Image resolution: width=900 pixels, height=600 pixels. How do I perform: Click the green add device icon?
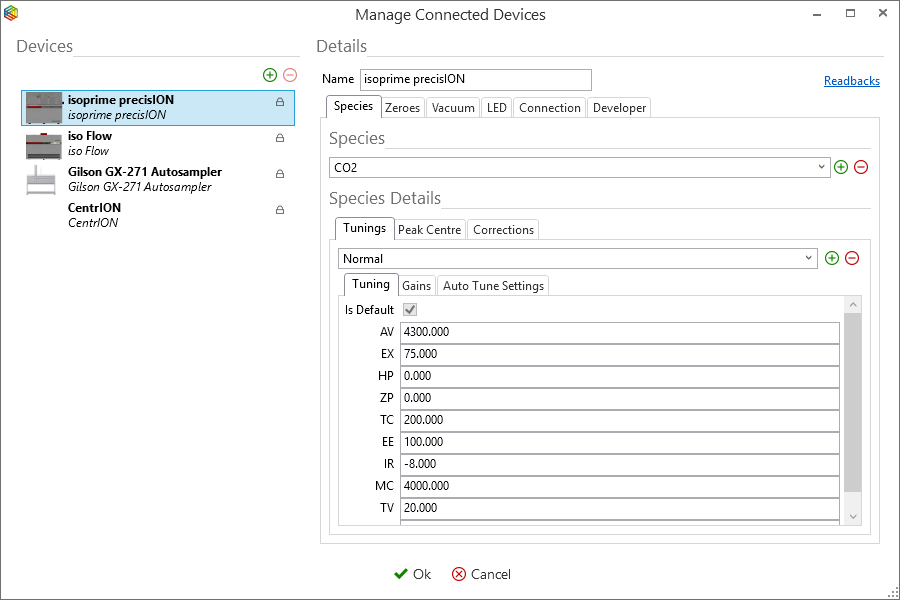tap(270, 75)
